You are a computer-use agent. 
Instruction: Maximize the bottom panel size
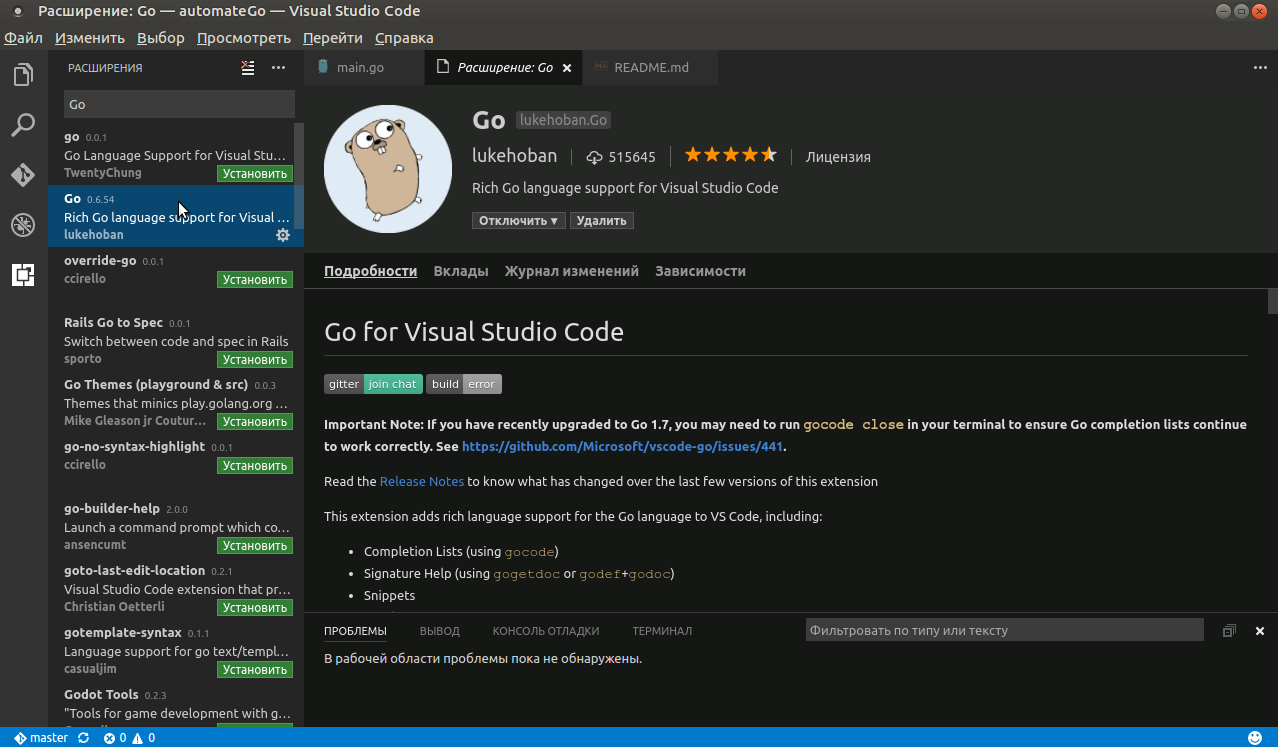coord(1229,631)
